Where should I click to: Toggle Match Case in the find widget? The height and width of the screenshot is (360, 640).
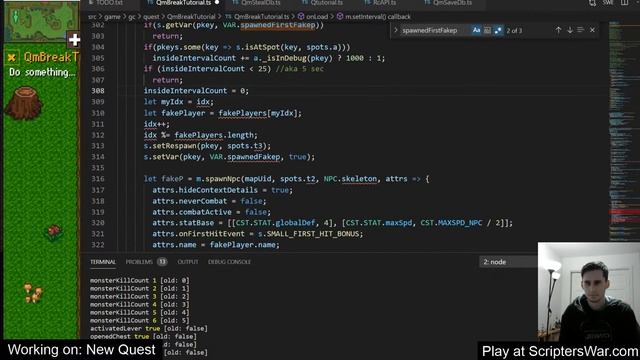(x=476, y=30)
